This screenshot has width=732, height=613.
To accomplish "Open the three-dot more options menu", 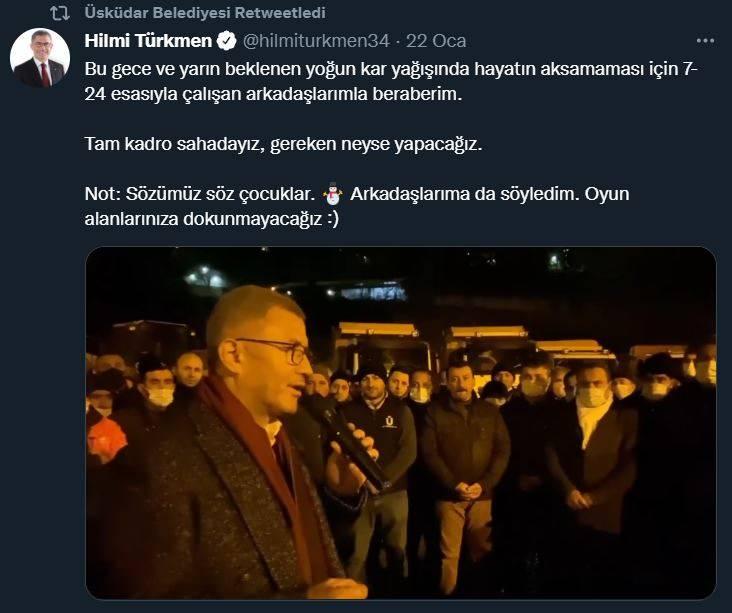I will [705, 41].
